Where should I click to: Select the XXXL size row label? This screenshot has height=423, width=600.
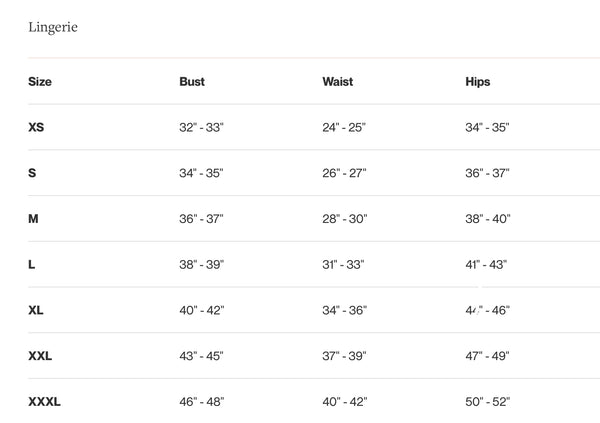pos(45,402)
